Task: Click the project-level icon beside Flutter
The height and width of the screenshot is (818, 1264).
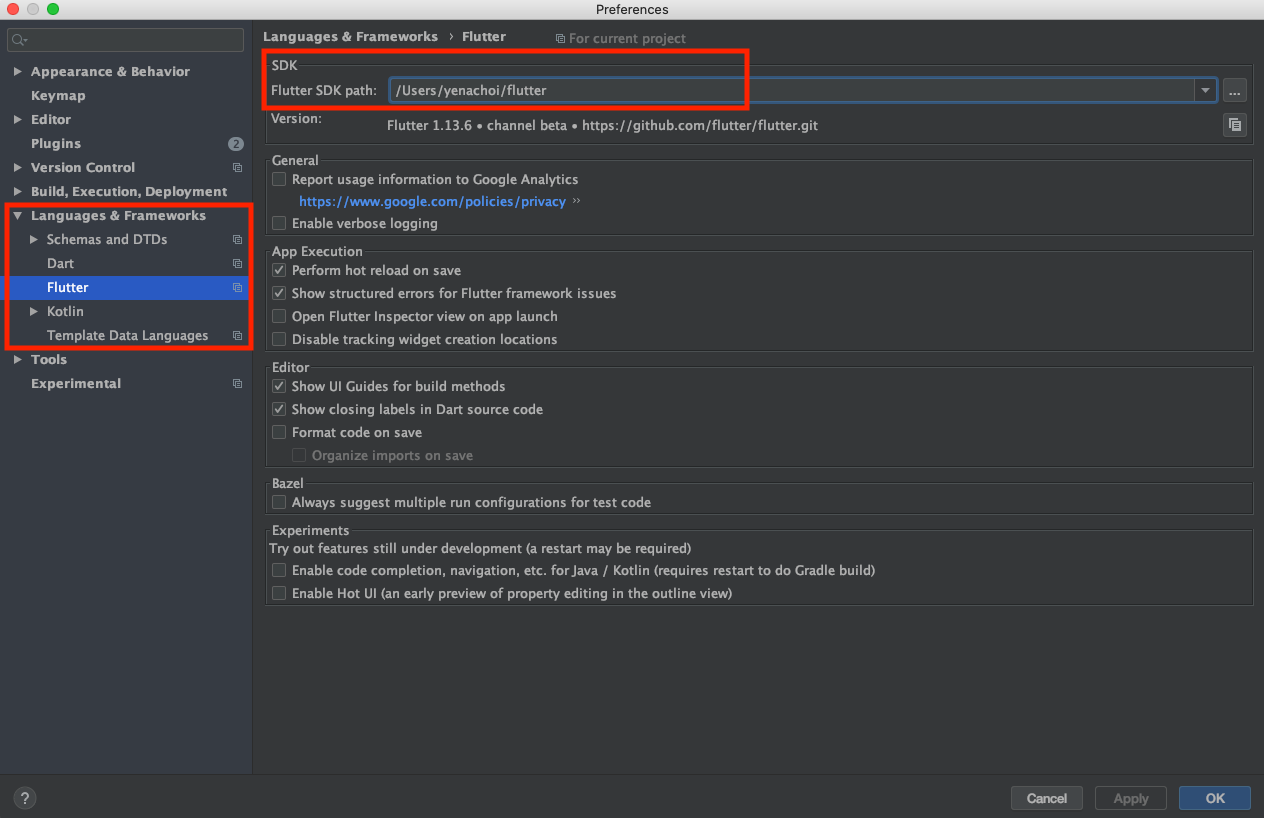Action: coord(237,288)
